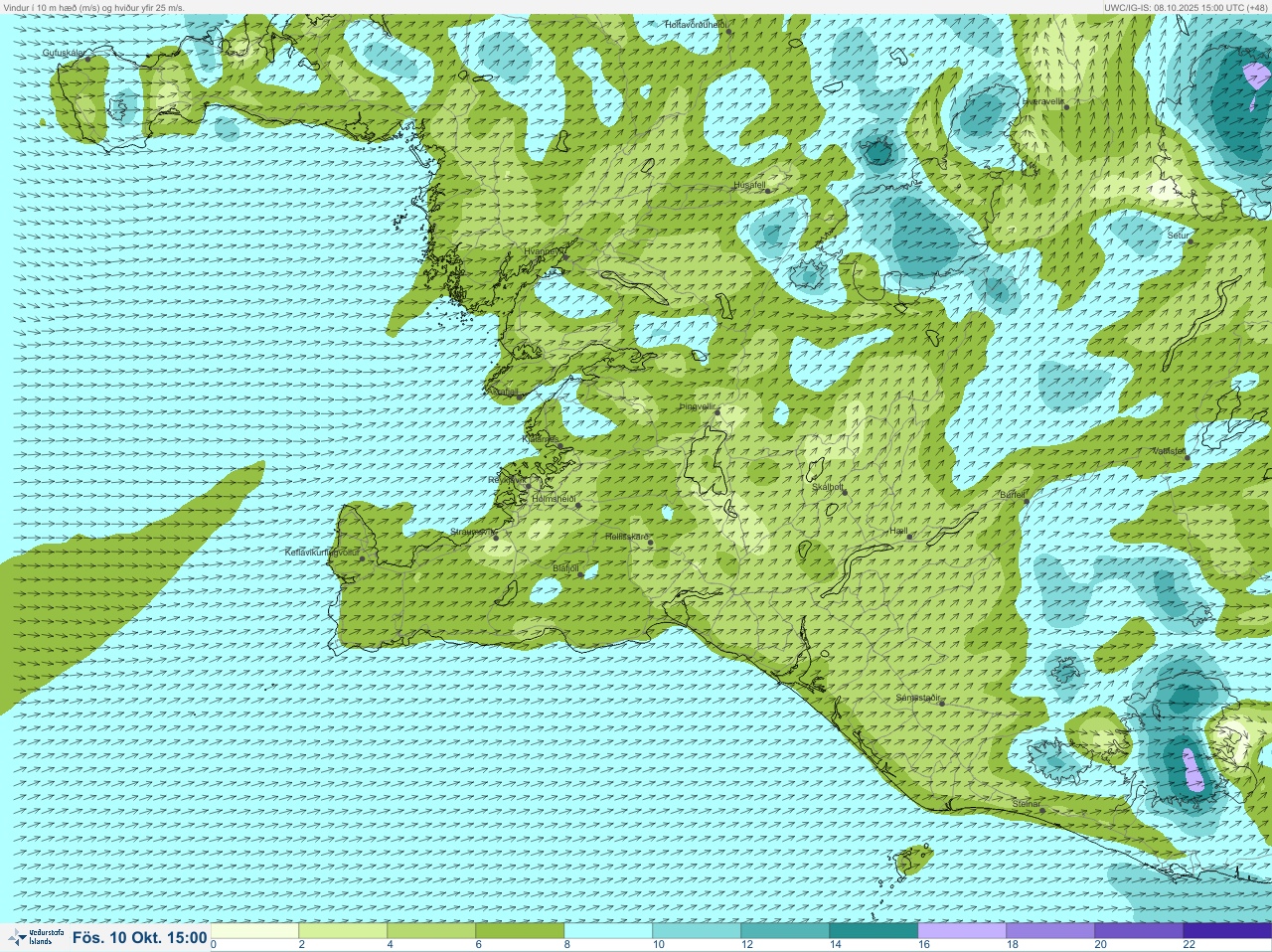Click the Búrfell station label
1272x952 pixels.
coord(1012,494)
